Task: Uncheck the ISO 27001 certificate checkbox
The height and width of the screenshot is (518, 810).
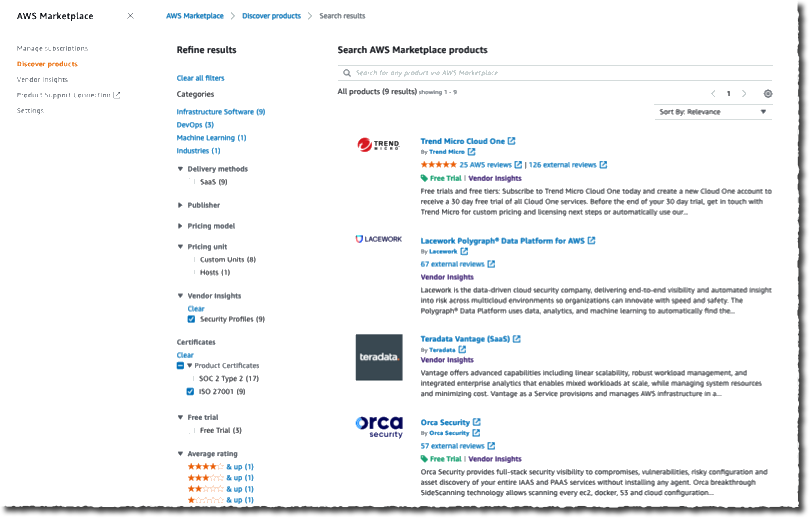Action: tap(190, 391)
